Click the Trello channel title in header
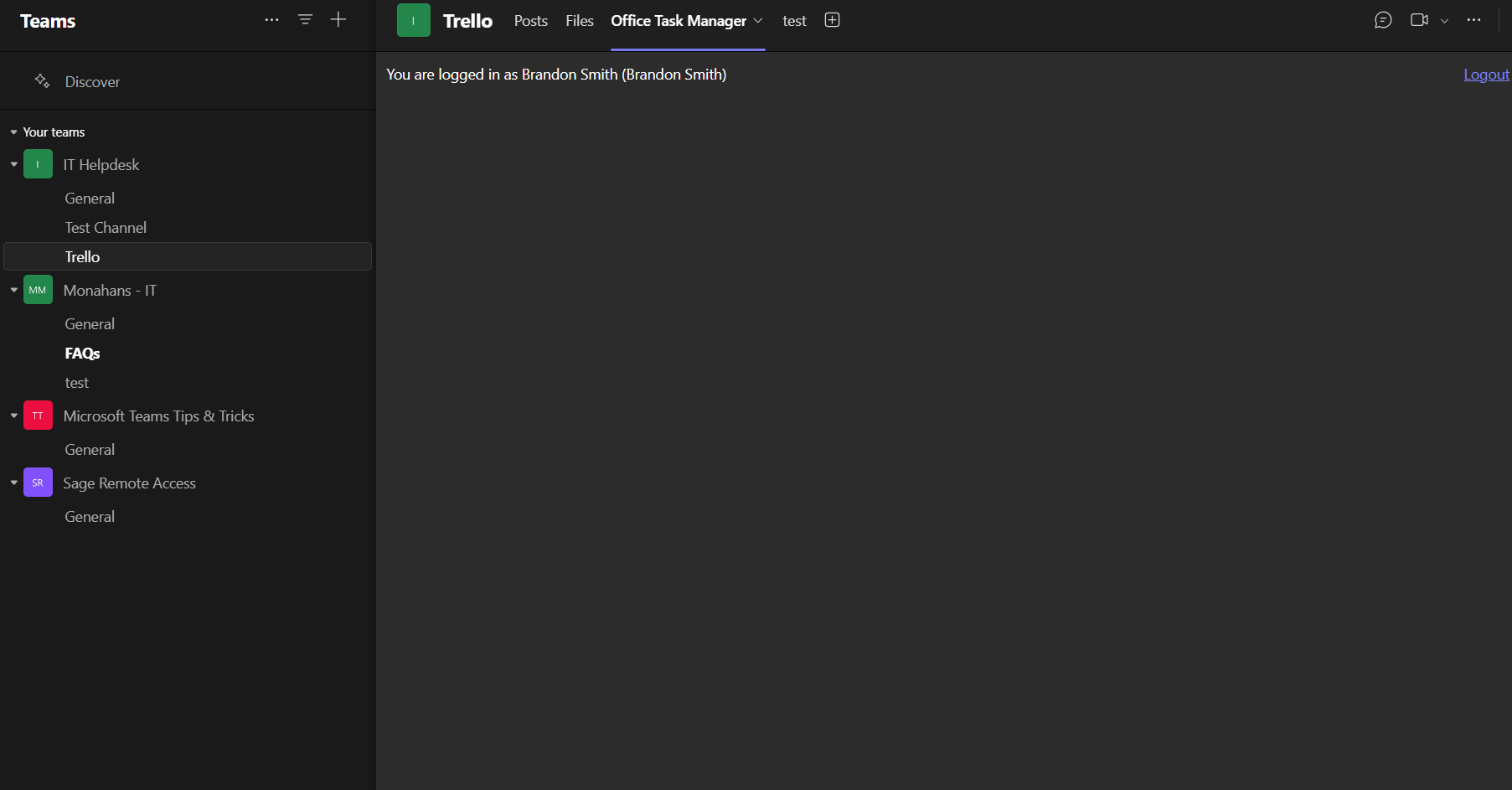1512x790 pixels. (467, 21)
